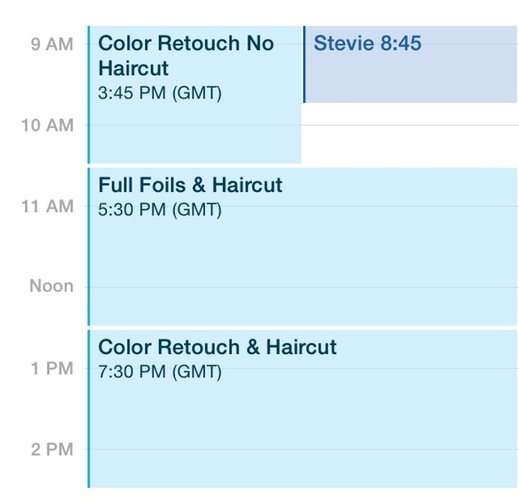Select the Noon hour label
The height and width of the screenshot is (500, 519).
51,286
